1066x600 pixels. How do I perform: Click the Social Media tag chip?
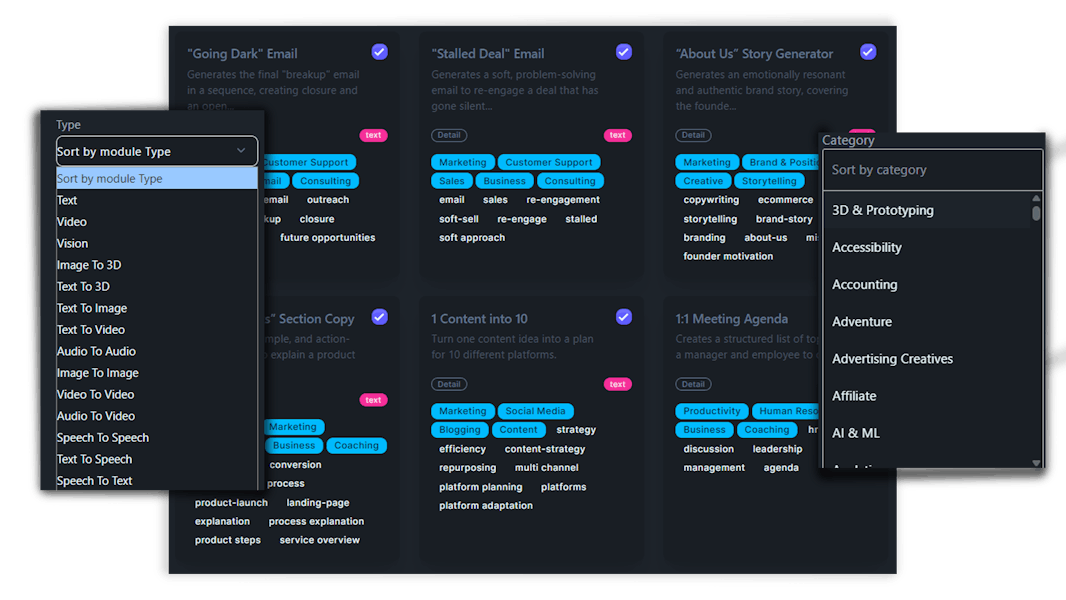(535, 411)
